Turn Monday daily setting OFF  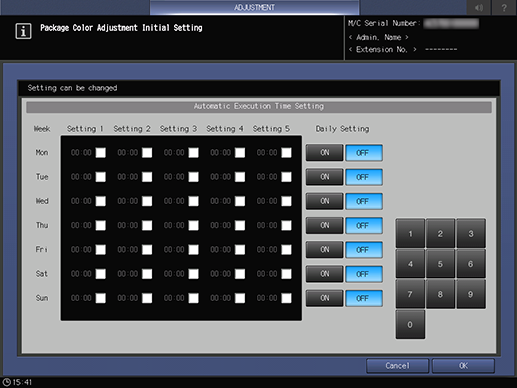364,153
